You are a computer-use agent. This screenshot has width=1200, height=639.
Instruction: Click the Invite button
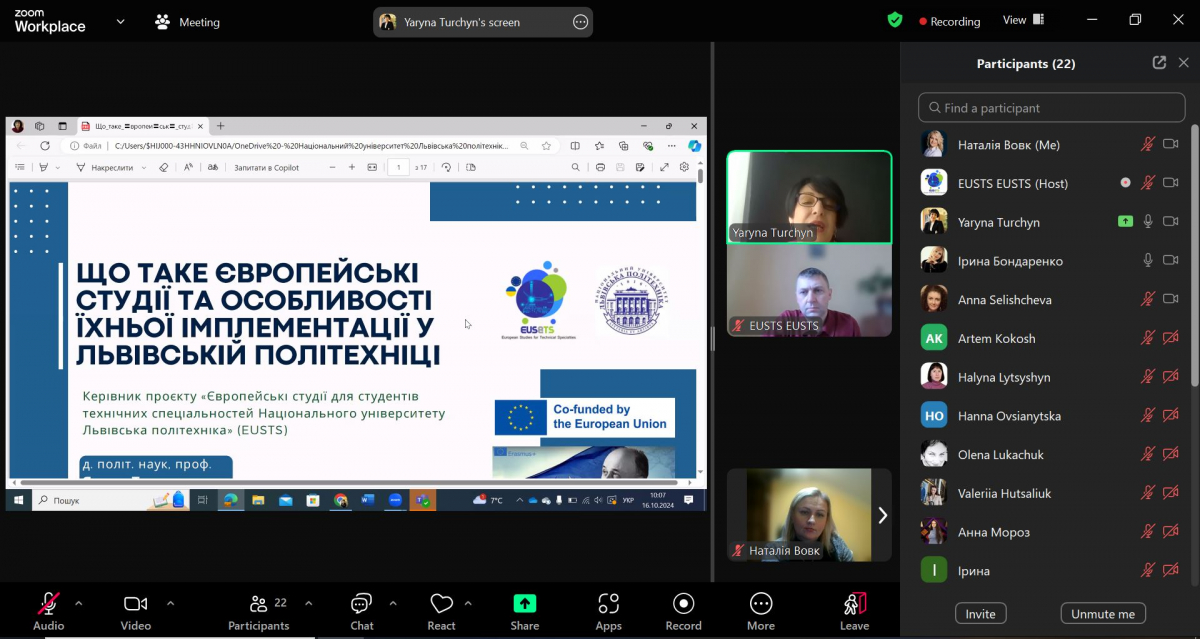[980, 614]
